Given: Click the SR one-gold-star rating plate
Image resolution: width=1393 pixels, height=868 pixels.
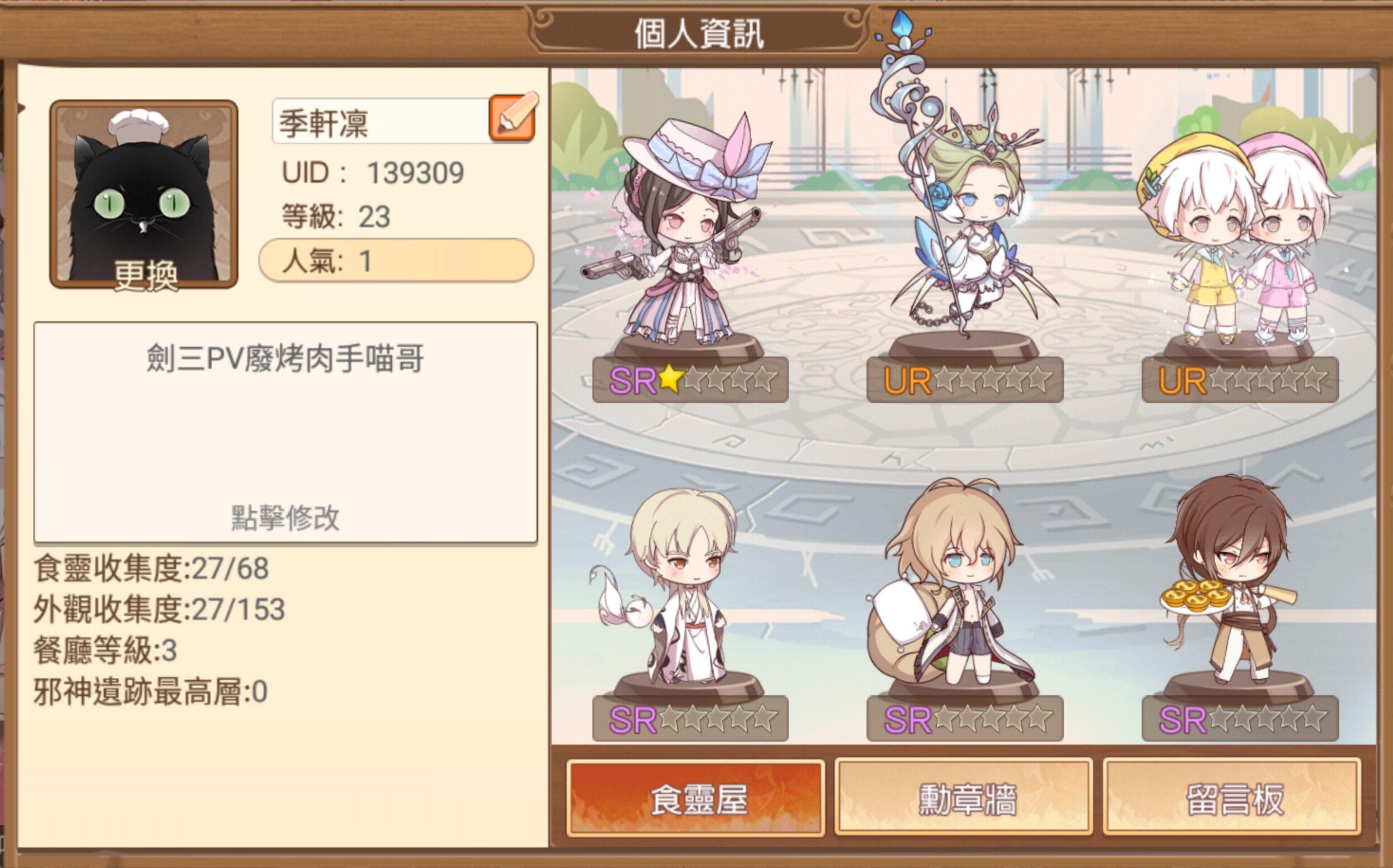Looking at the screenshot, I should (x=691, y=379).
